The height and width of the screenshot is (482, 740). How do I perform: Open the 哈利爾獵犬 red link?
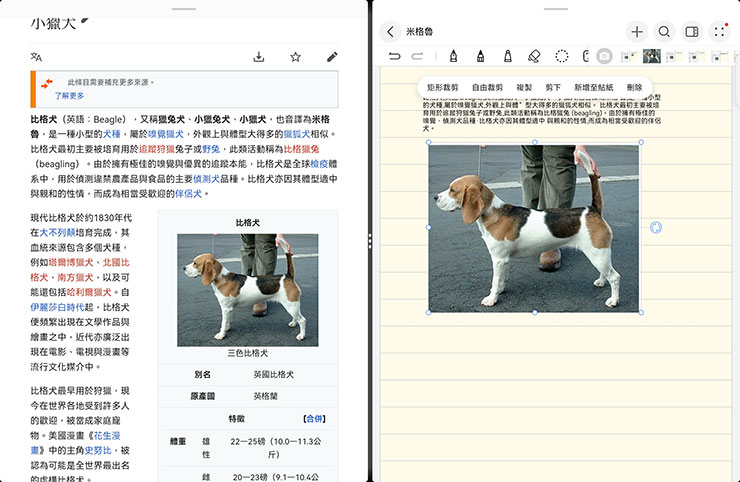coord(89,292)
